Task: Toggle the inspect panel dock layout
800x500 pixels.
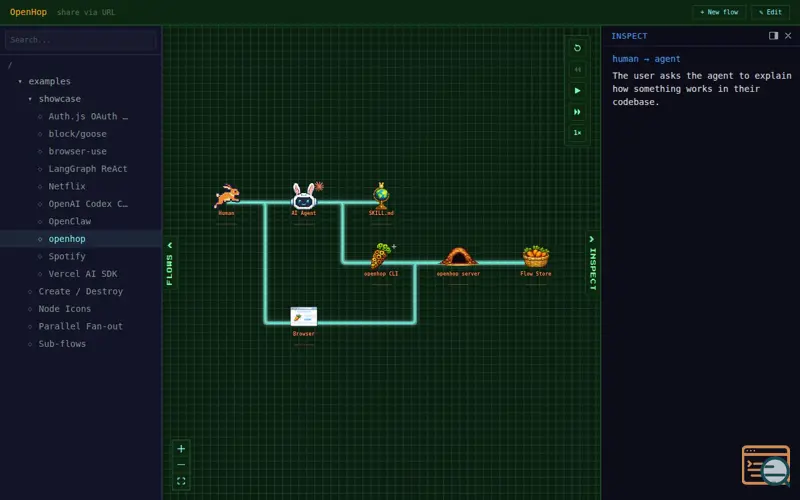Action: pyautogui.click(x=773, y=36)
